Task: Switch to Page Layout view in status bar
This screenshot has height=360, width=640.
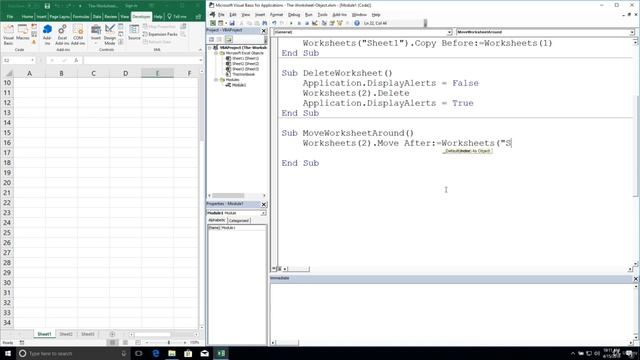Action: click(125, 342)
